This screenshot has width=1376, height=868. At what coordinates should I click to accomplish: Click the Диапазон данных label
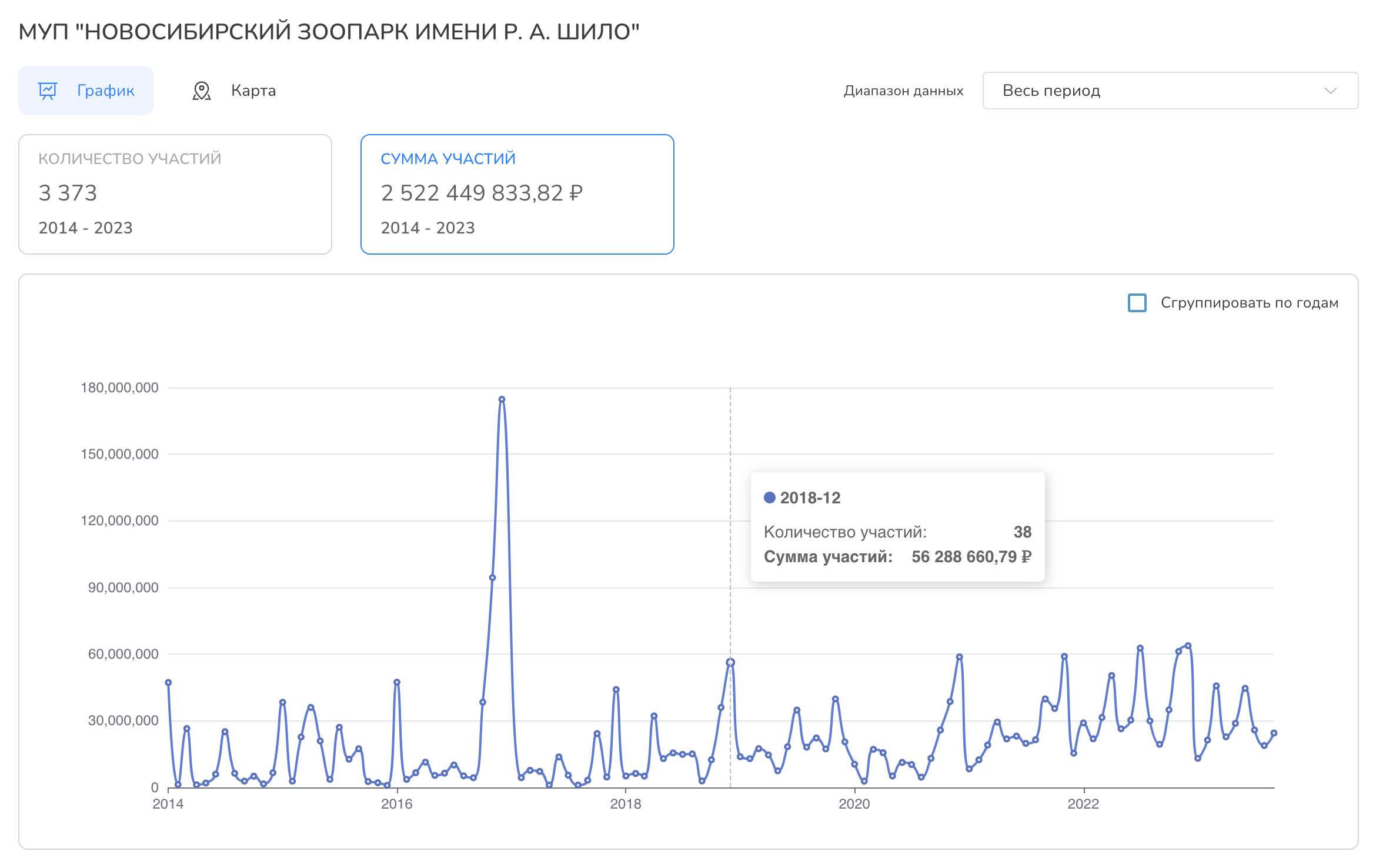coord(903,91)
